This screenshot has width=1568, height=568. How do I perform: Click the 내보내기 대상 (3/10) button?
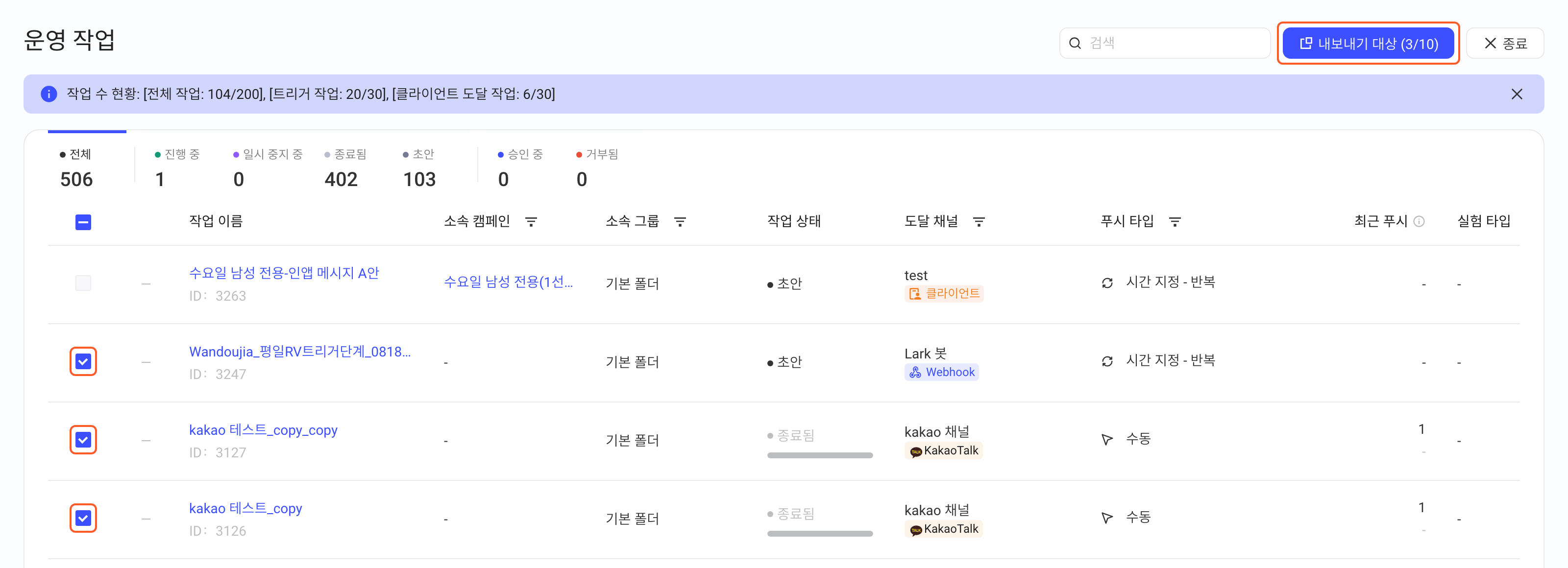1368,43
